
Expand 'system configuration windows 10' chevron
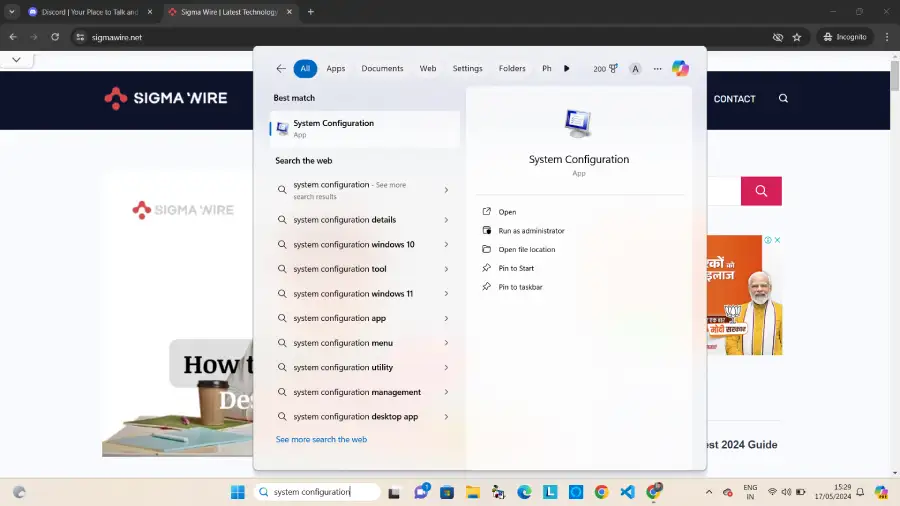(x=446, y=244)
